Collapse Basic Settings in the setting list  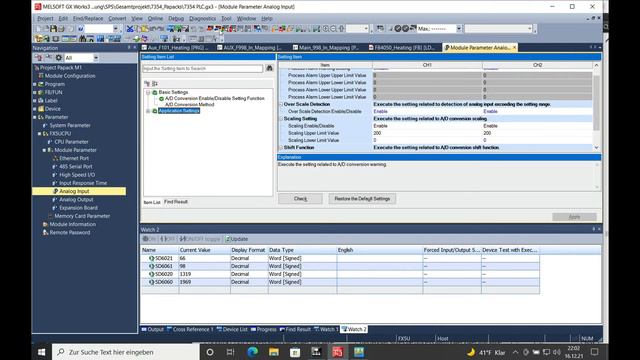(148, 93)
